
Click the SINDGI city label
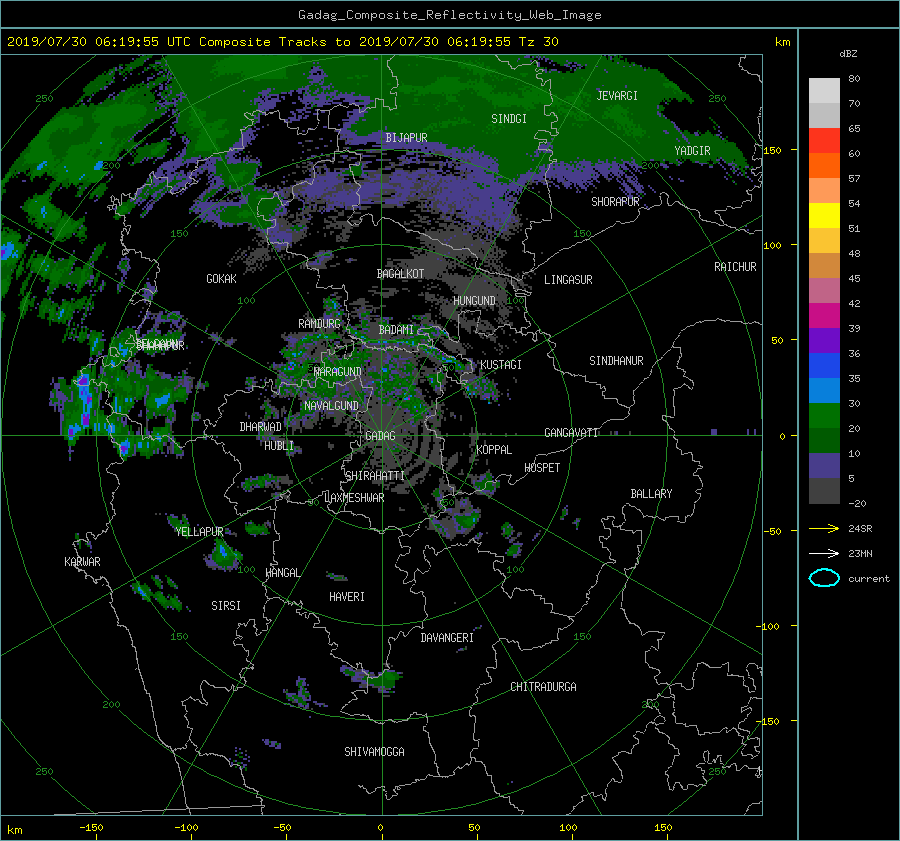pos(509,119)
